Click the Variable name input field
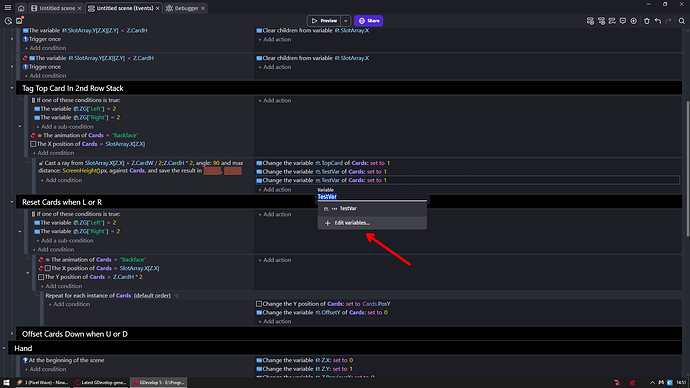The height and width of the screenshot is (388, 690). pyautogui.click(x=372, y=197)
